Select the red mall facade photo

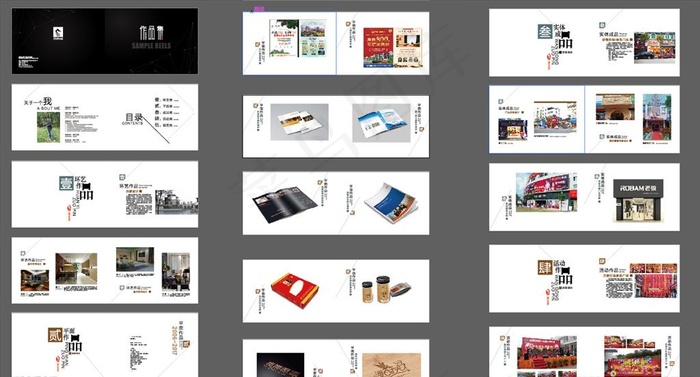546,192
